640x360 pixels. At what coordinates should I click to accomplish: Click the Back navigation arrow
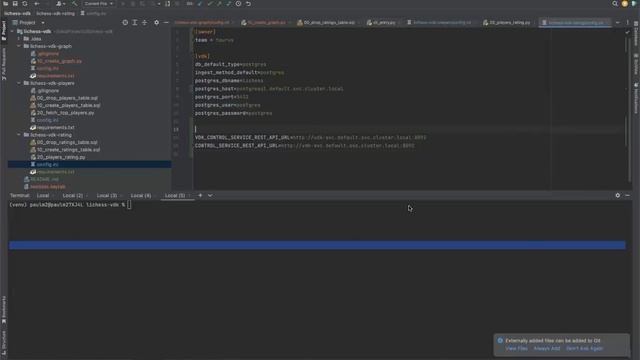(37, 4)
